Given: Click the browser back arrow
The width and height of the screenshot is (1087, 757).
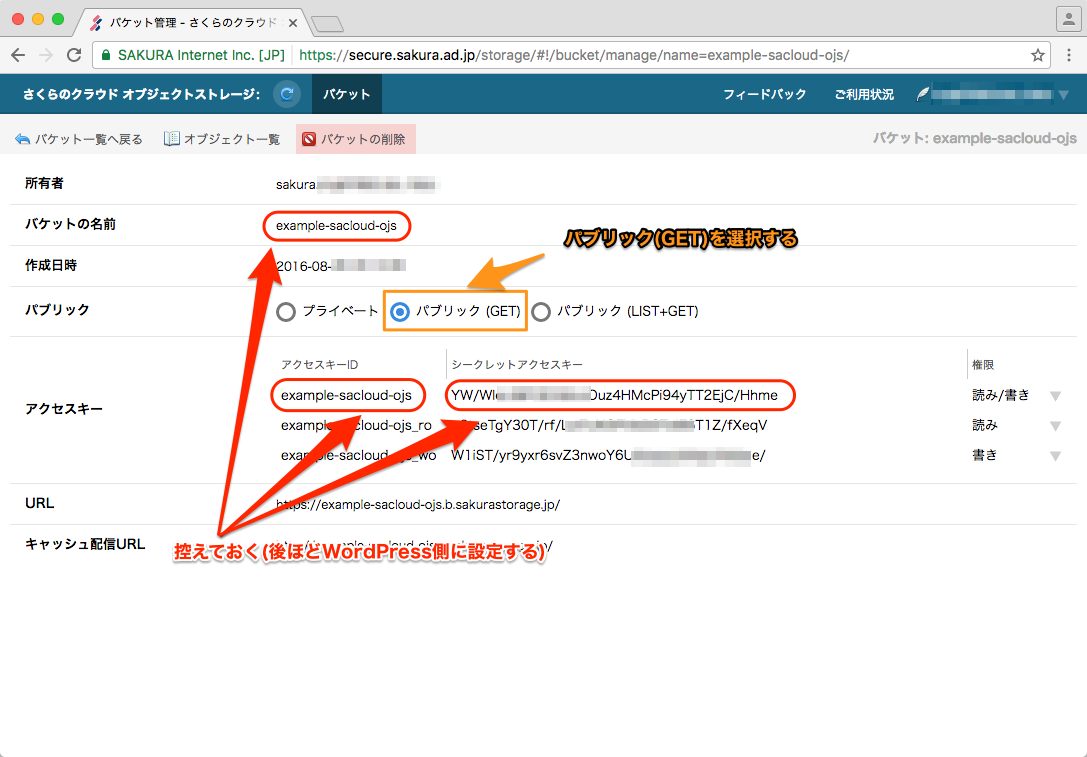Looking at the screenshot, I should click(18, 55).
